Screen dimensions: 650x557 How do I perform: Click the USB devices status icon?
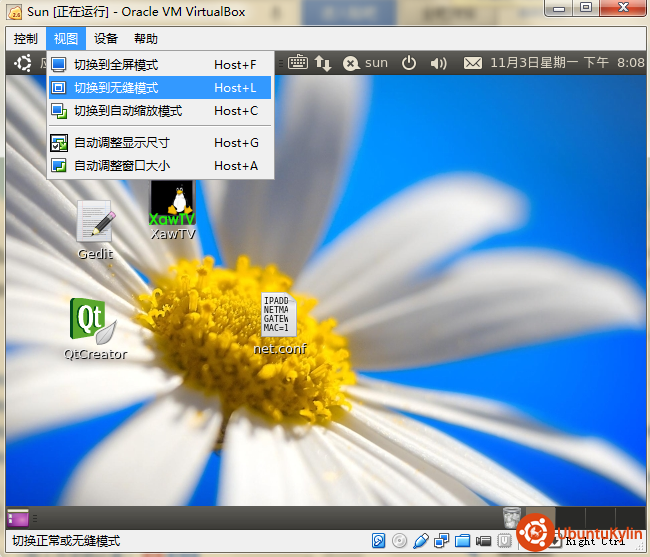tap(421, 541)
